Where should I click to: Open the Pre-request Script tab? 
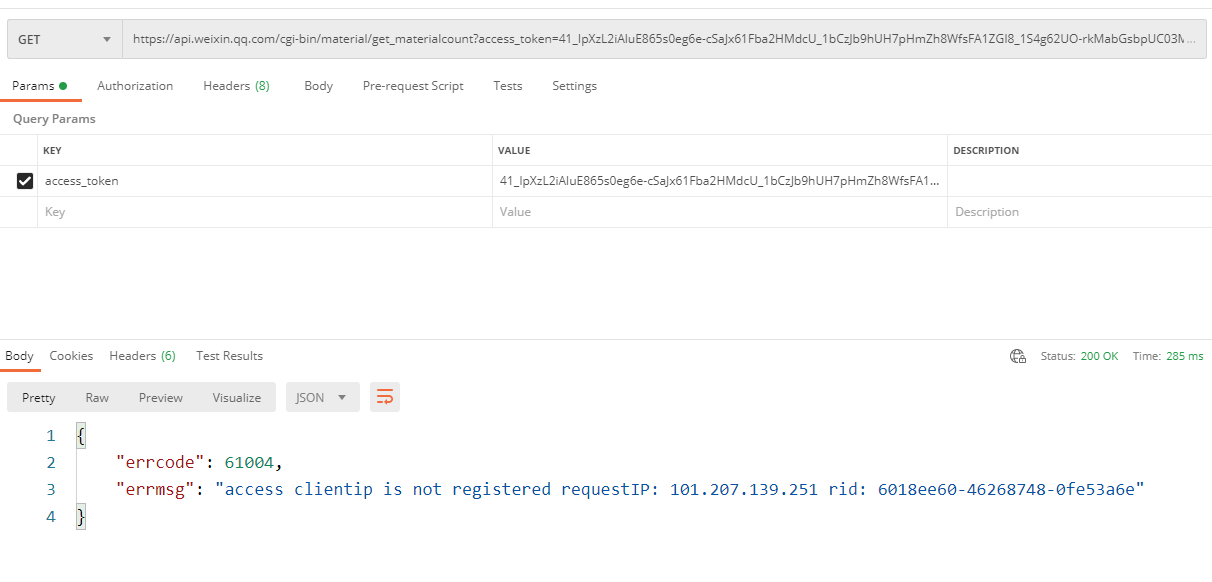click(x=413, y=86)
